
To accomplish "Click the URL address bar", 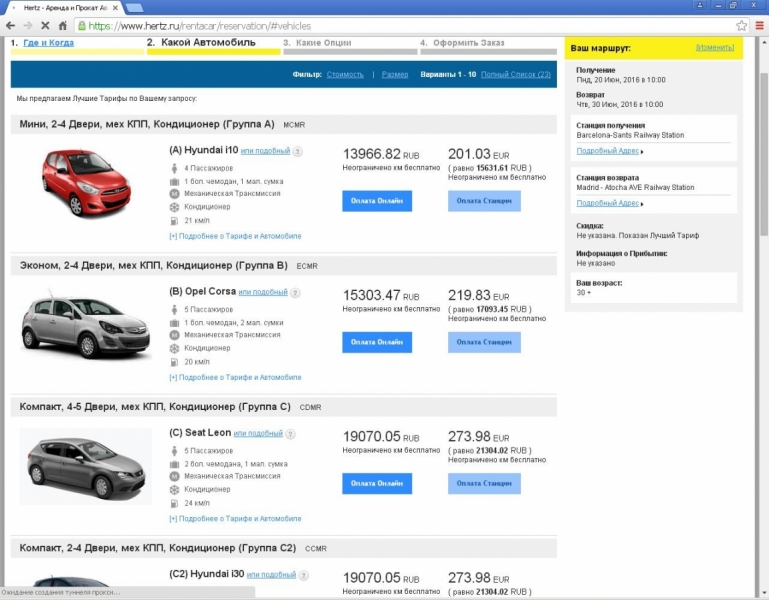I will point(412,26).
